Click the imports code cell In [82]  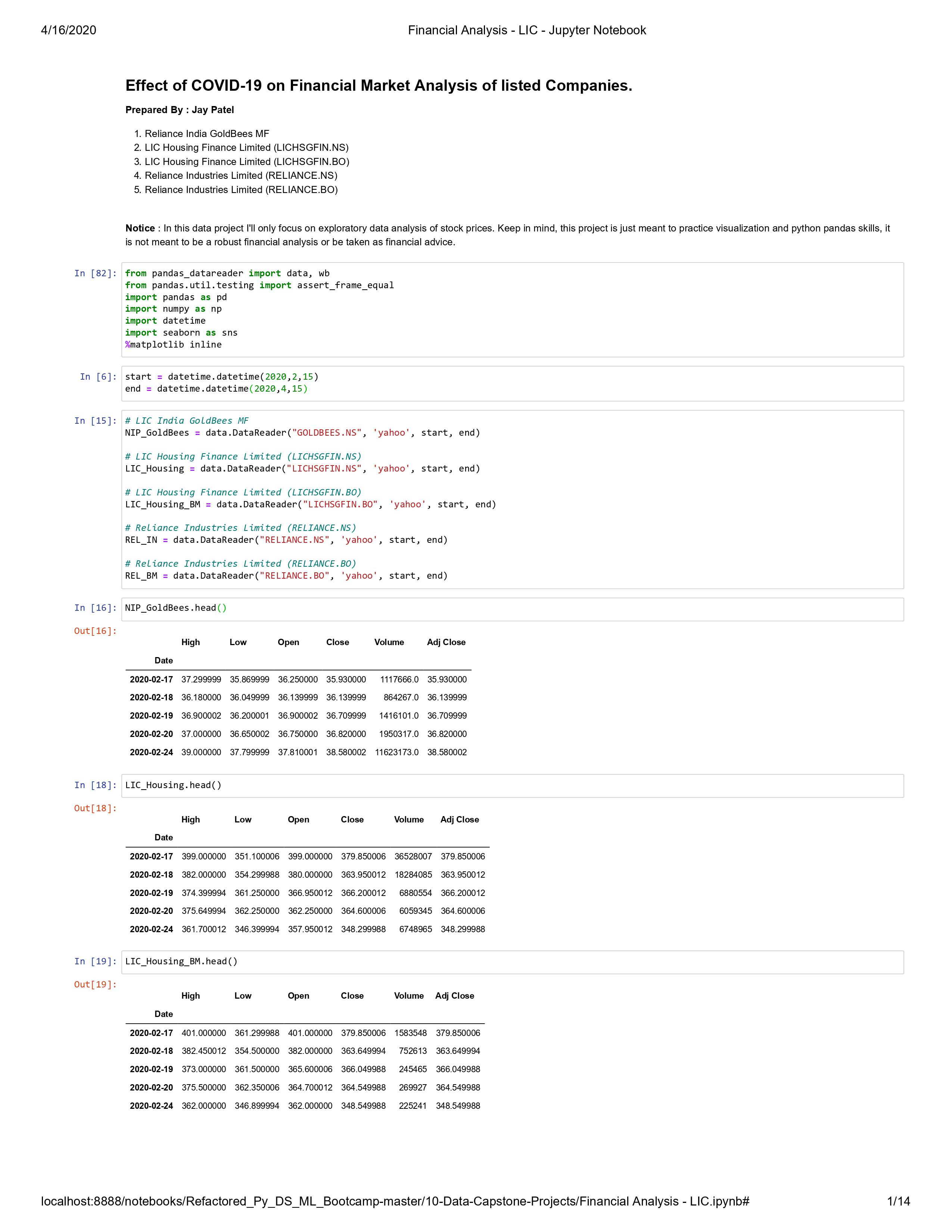(512, 309)
